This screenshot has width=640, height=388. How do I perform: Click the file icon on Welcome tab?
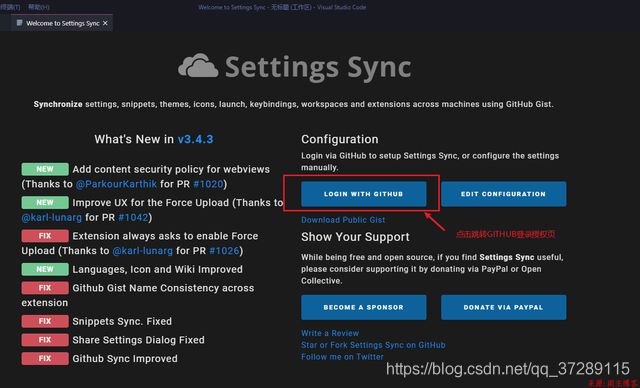coord(19,23)
